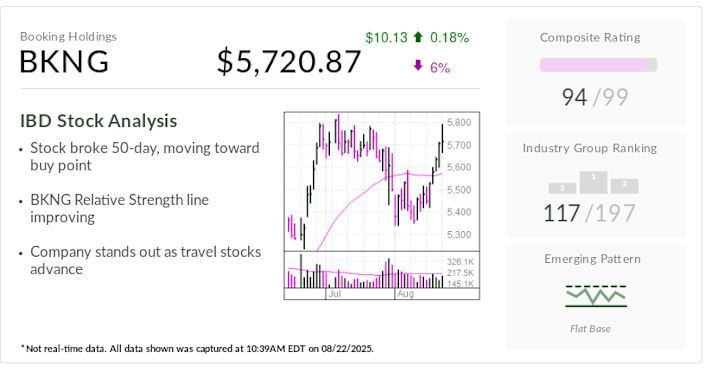Open the BKNG price chart thumbnail

382,206
